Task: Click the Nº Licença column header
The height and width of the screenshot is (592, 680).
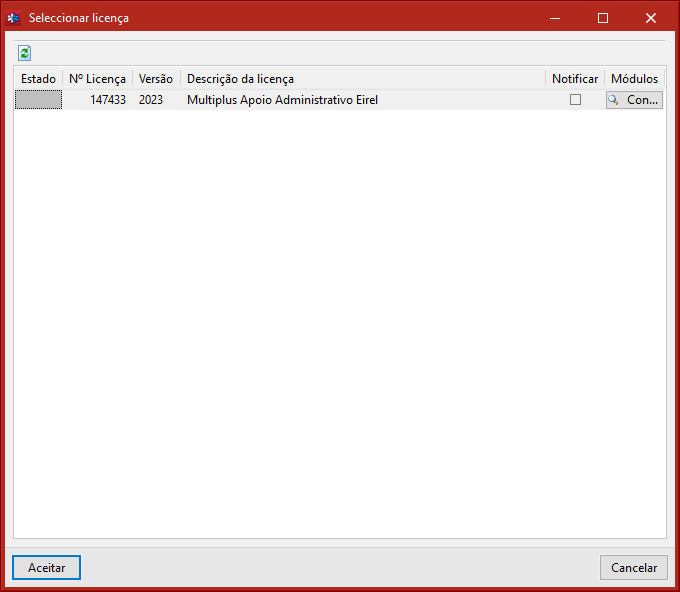Action: [x=98, y=78]
